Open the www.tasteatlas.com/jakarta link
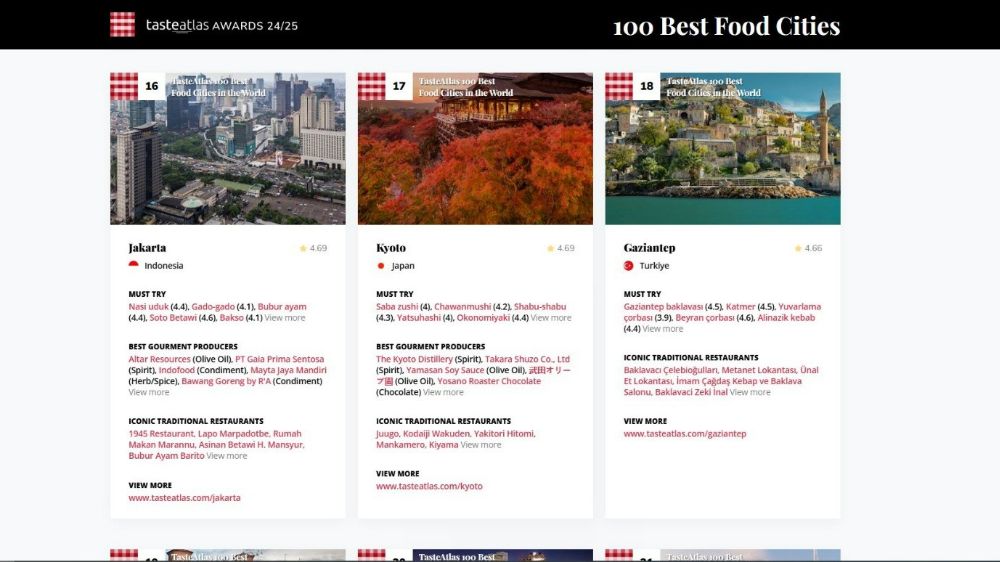Viewport: 1000px width, 562px height. (184, 497)
